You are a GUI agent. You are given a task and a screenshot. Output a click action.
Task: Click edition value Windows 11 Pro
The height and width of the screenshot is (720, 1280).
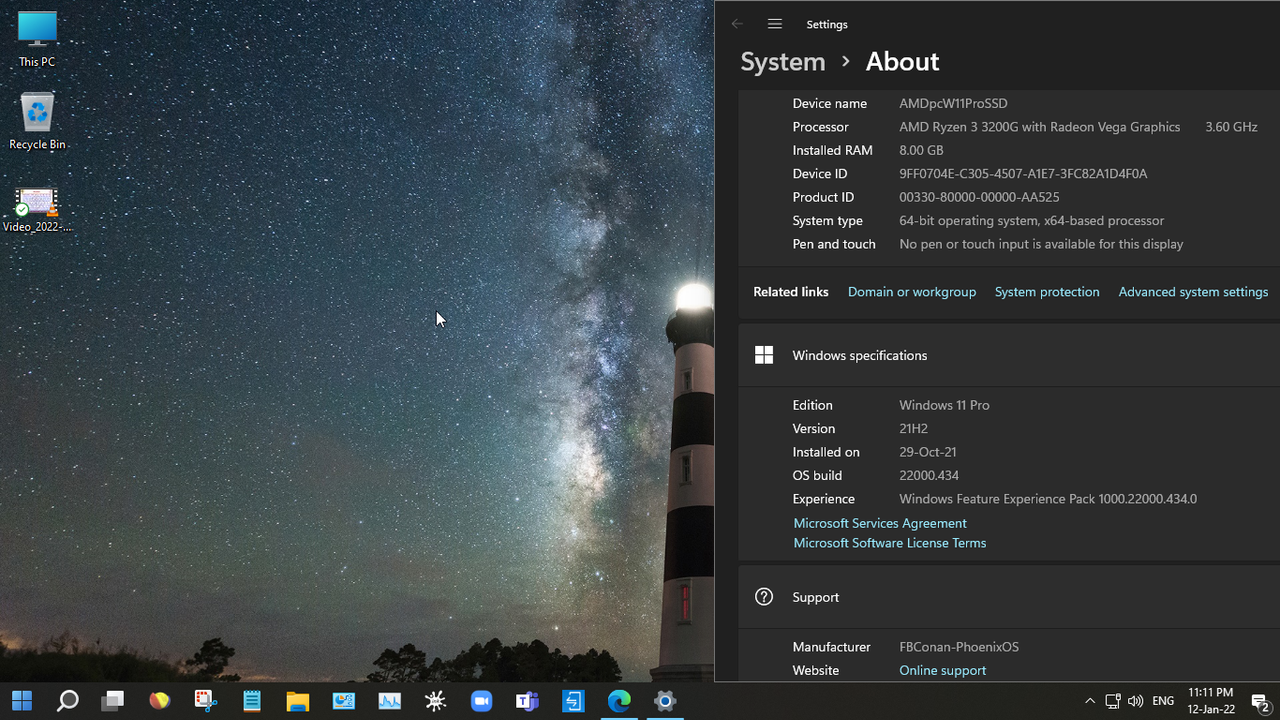click(944, 405)
